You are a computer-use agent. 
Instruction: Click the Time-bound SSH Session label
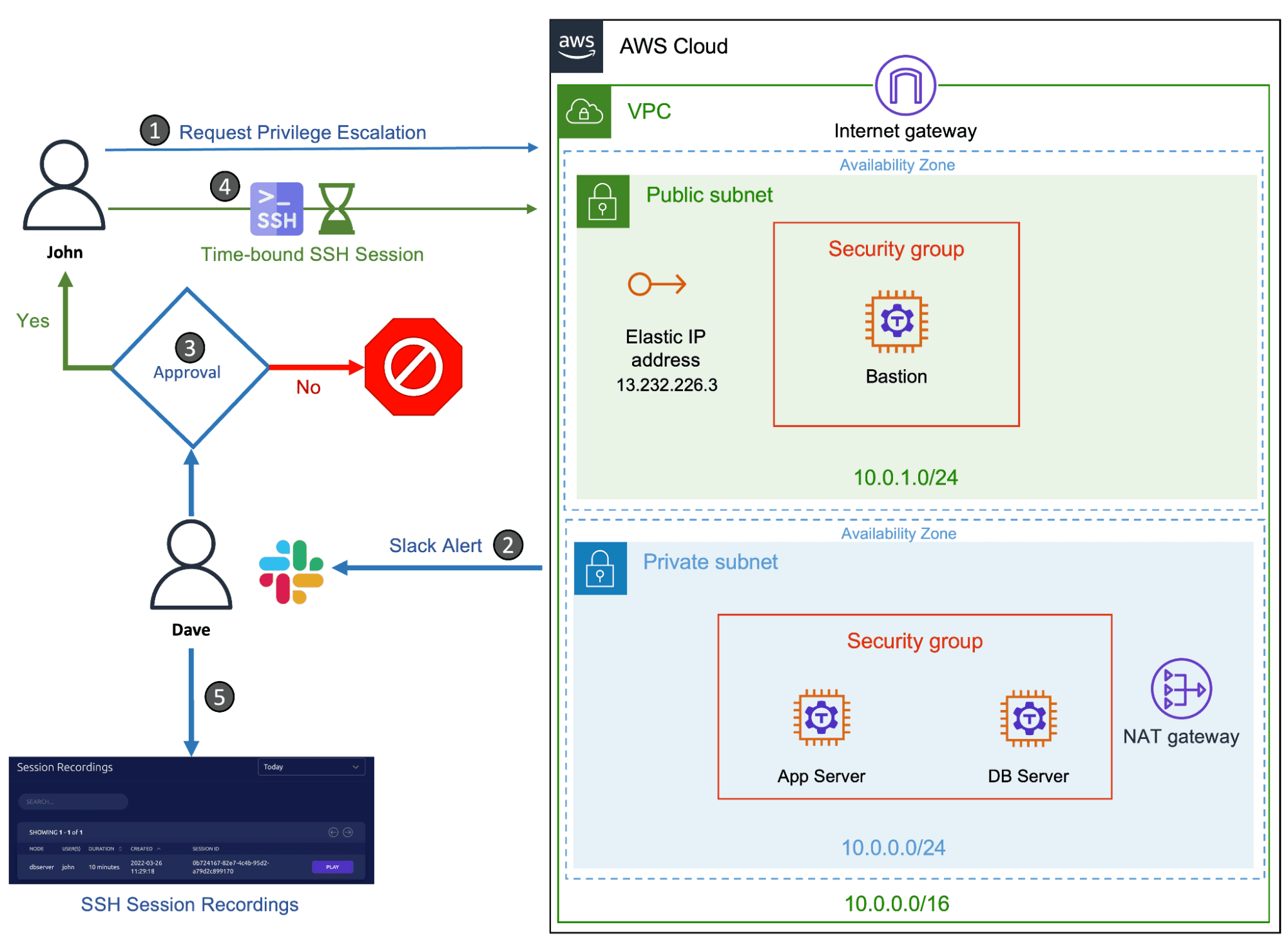click(312, 254)
